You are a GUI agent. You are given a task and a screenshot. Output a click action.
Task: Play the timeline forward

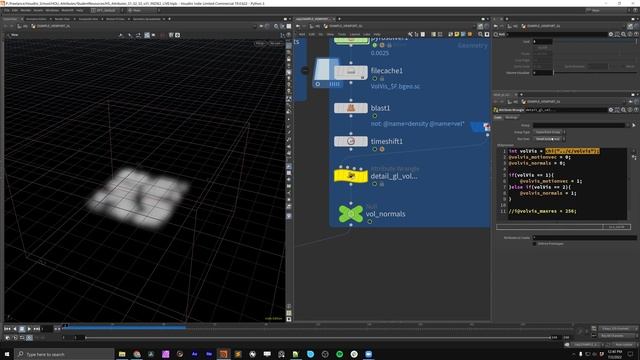[x=29, y=329]
